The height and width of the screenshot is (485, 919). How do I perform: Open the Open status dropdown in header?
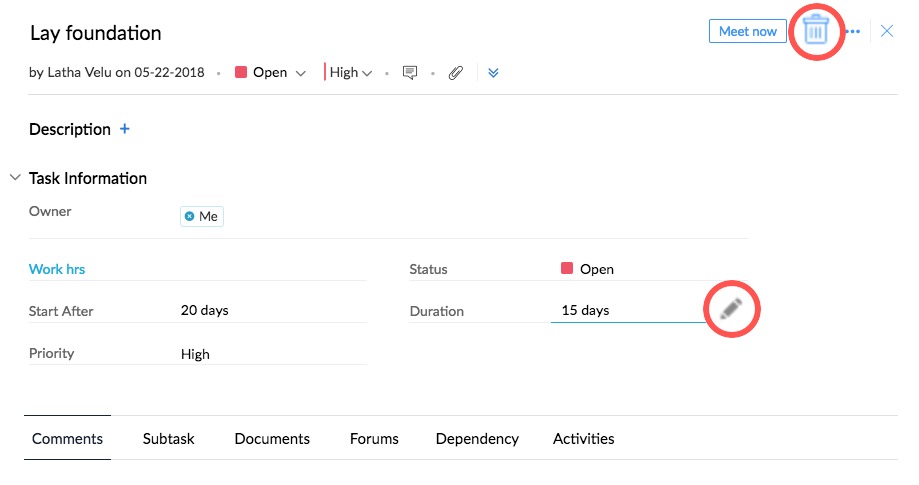click(x=271, y=73)
